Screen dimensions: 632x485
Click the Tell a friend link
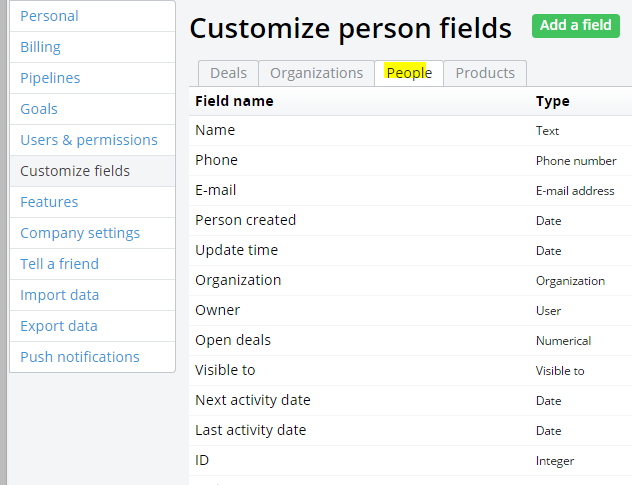pyautogui.click(x=92, y=264)
